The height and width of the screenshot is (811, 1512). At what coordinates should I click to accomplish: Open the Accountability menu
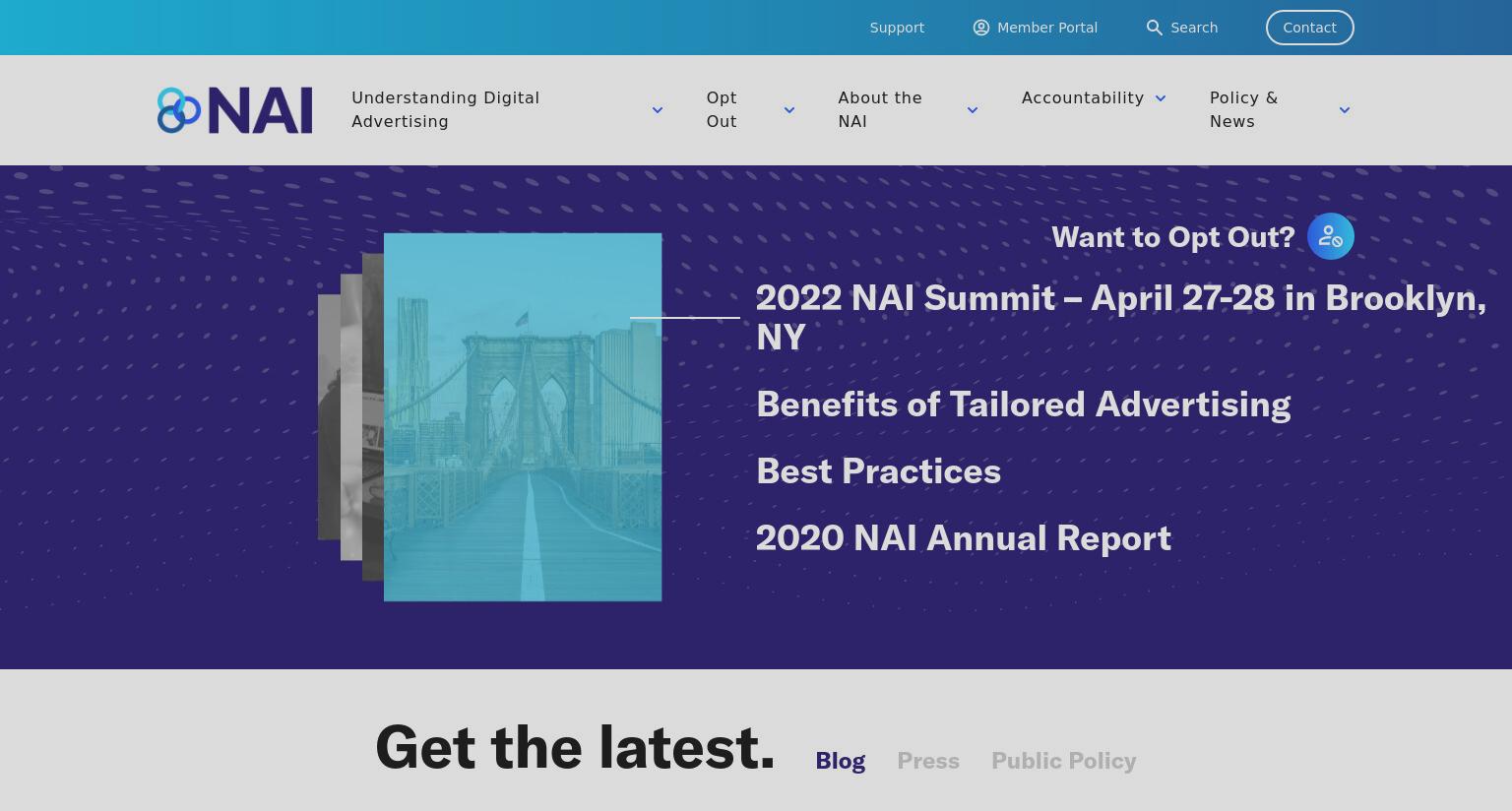(1083, 98)
